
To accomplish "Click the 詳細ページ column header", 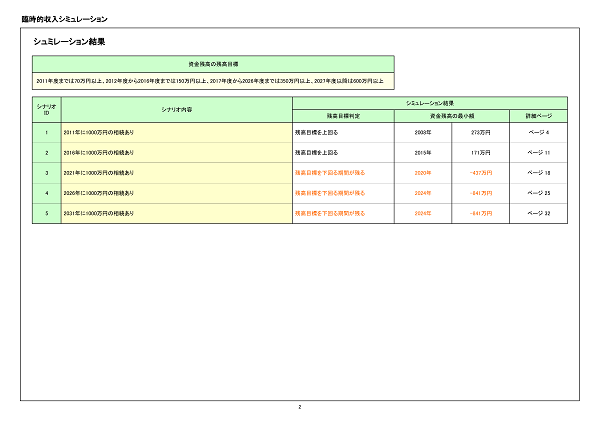I will [538, 115].
